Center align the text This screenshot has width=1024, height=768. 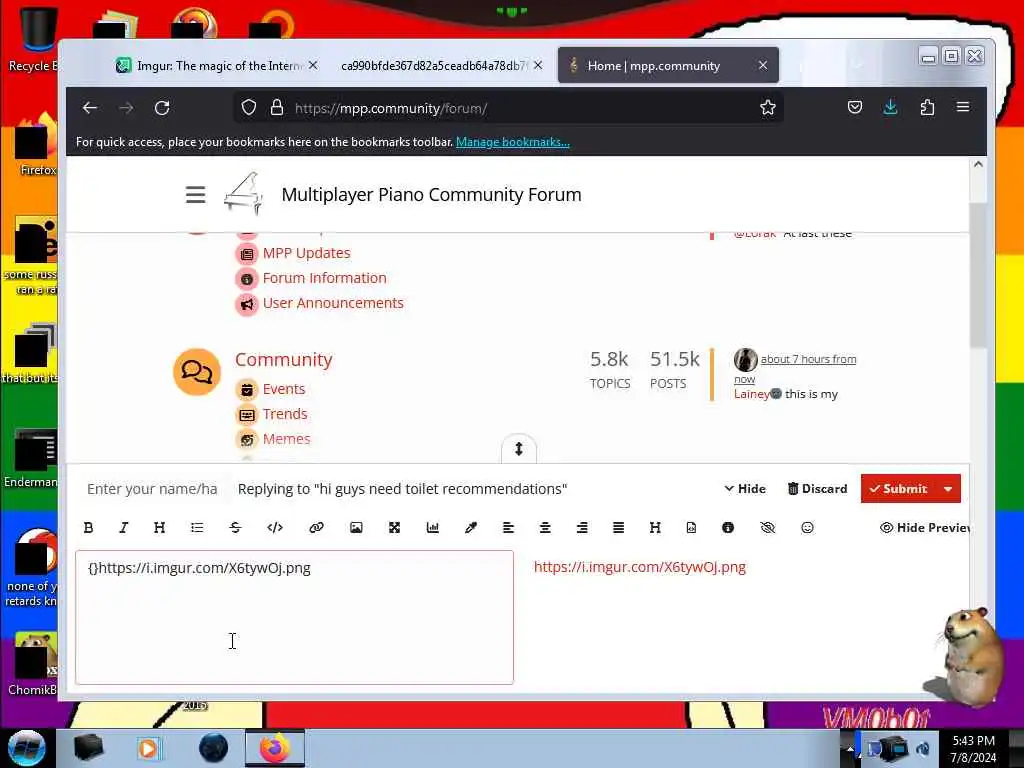545,528
